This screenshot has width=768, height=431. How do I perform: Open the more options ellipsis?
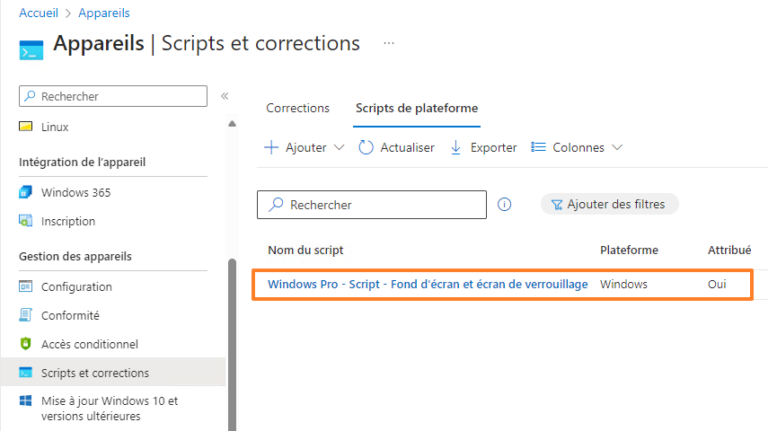(389, 44)
